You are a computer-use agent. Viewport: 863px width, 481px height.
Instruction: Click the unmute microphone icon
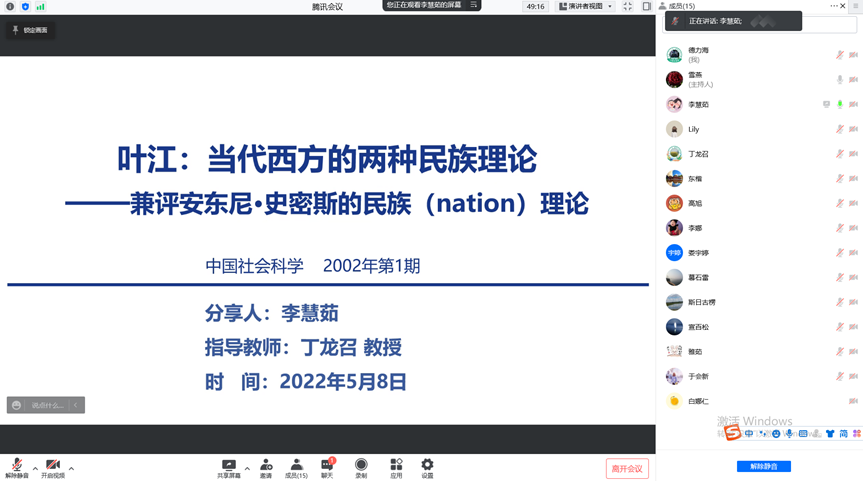(x=16, y=466)
